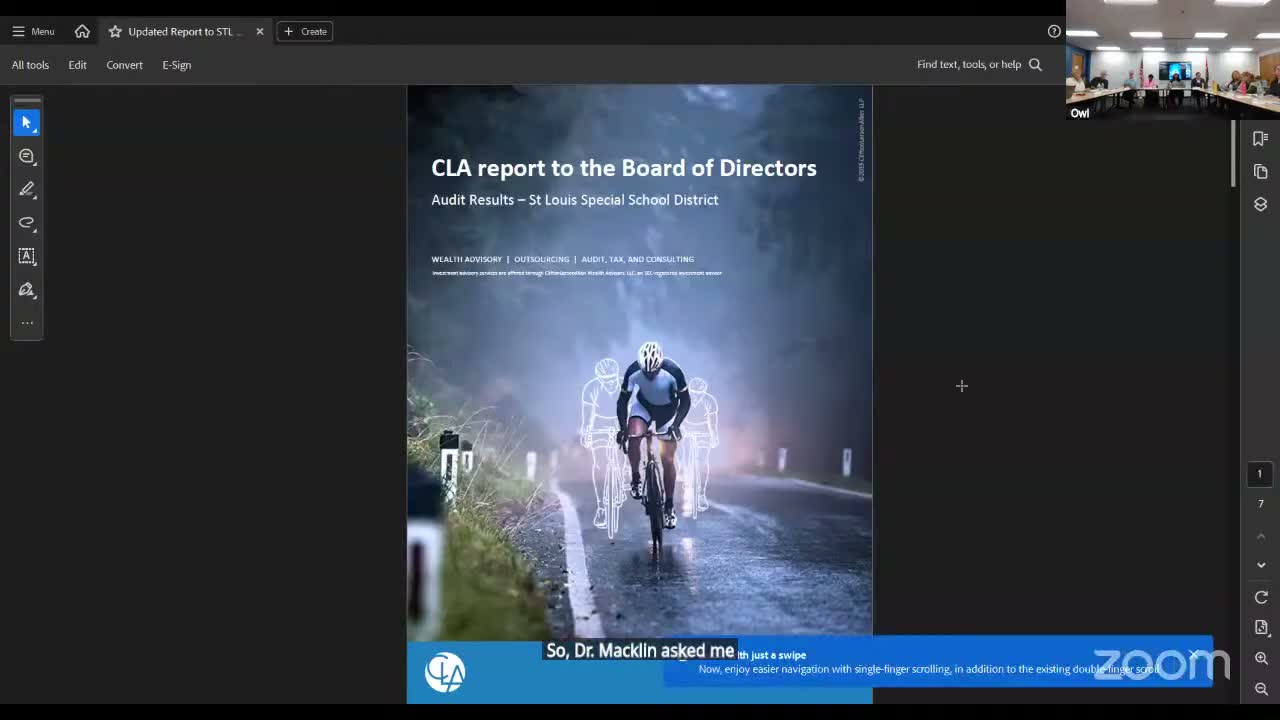This screenshot has width=1280, height=720.
Task: Go to next page arrow
Action: 1261,565
